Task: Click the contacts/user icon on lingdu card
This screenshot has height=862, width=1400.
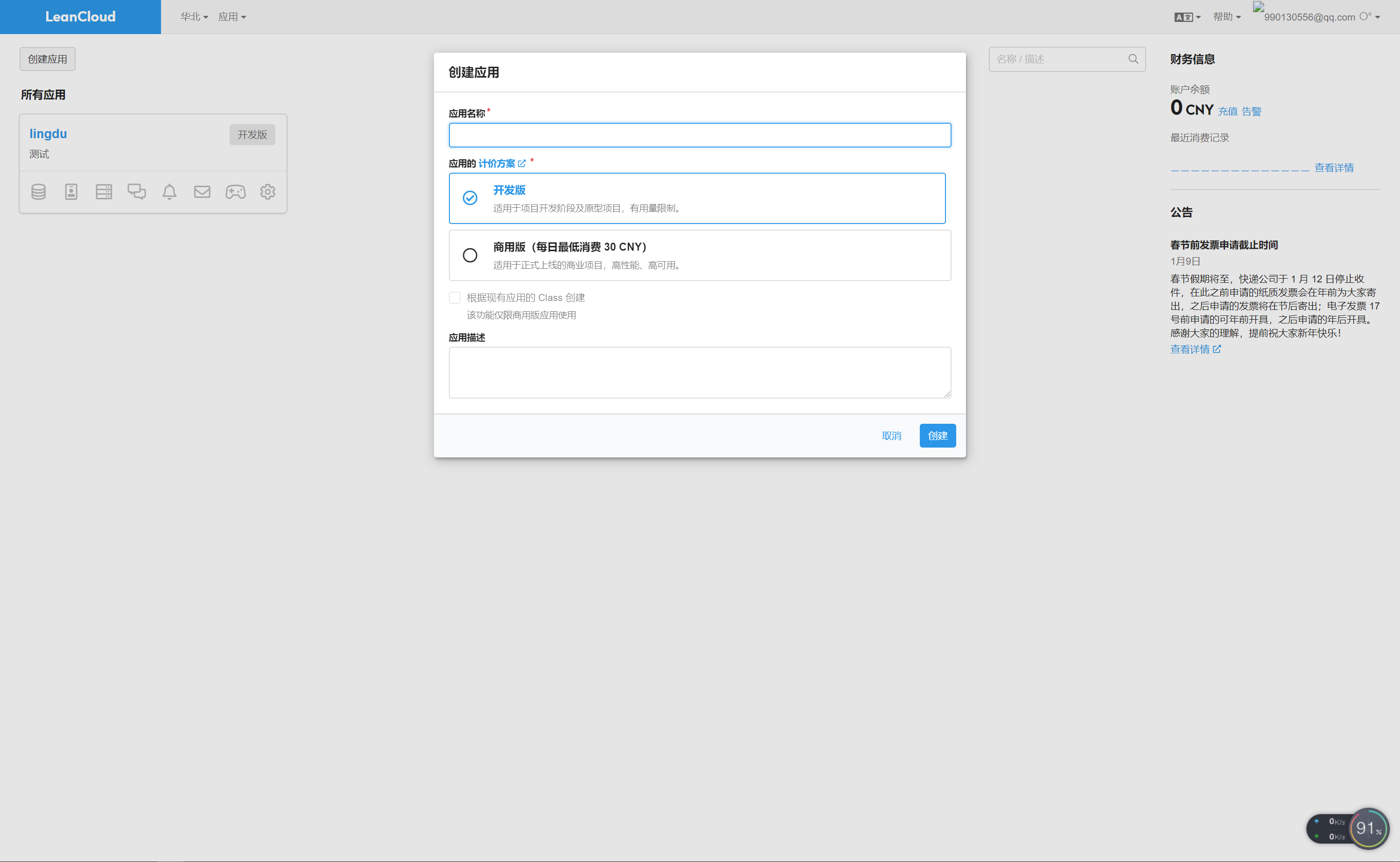Action: pos(71,191)
